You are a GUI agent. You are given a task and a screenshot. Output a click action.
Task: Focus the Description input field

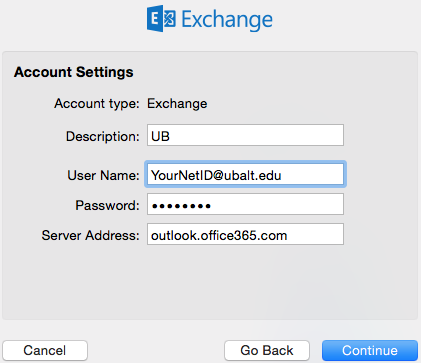tap(245, 135)
